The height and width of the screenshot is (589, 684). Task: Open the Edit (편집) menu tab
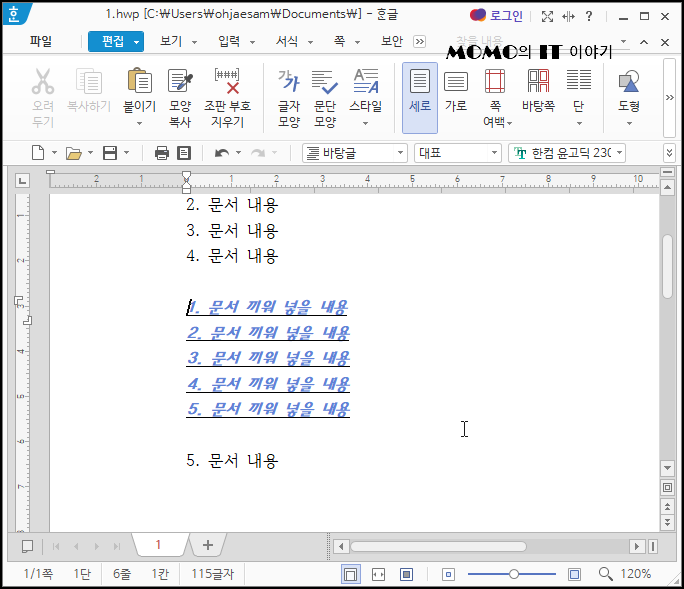click(116, 41)
